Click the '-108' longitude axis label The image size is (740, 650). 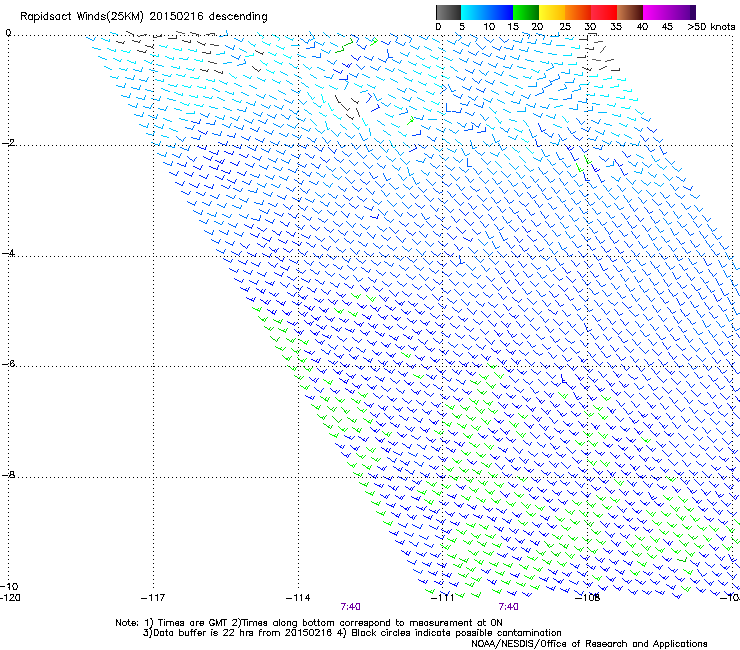(588, 598)
